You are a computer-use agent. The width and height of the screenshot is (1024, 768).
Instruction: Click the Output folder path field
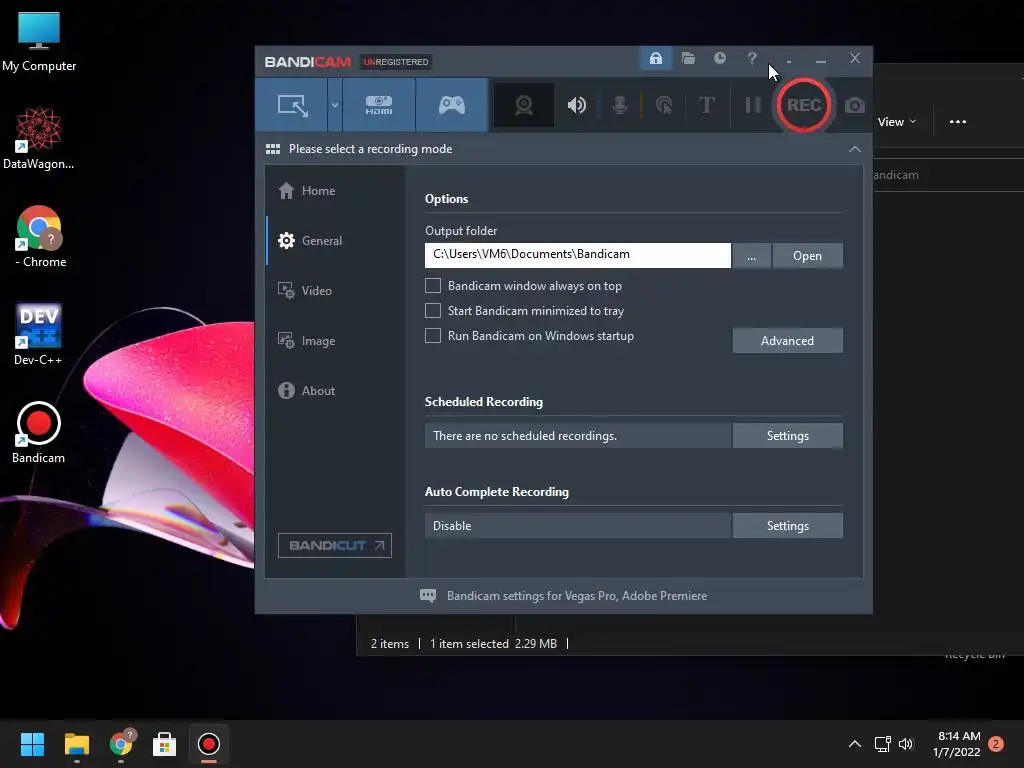577,255
